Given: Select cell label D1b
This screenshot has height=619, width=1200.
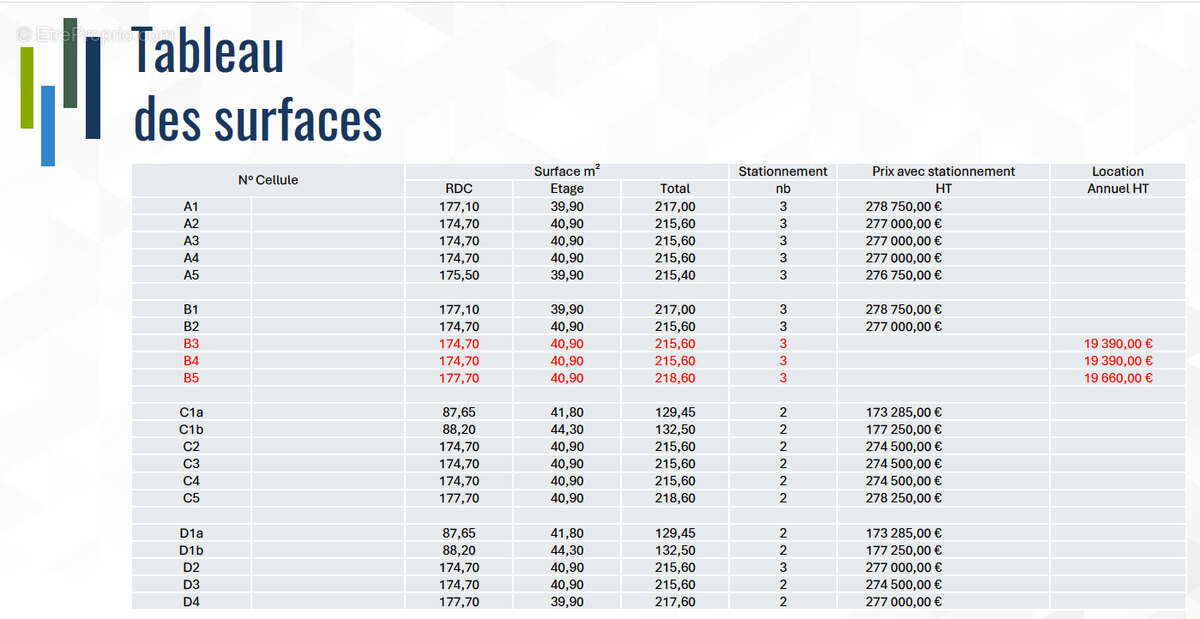Looking at the screenshot, I should (x=191, y=550).
